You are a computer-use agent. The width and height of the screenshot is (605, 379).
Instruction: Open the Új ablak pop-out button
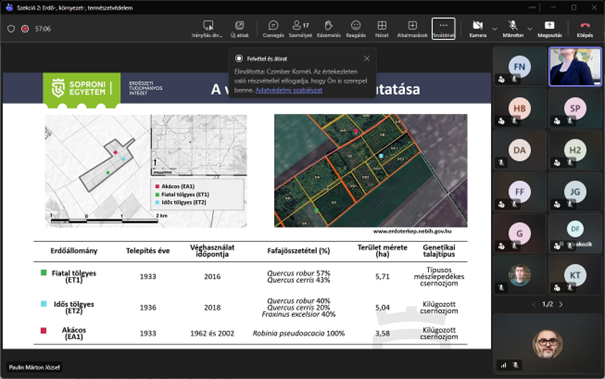239,29
